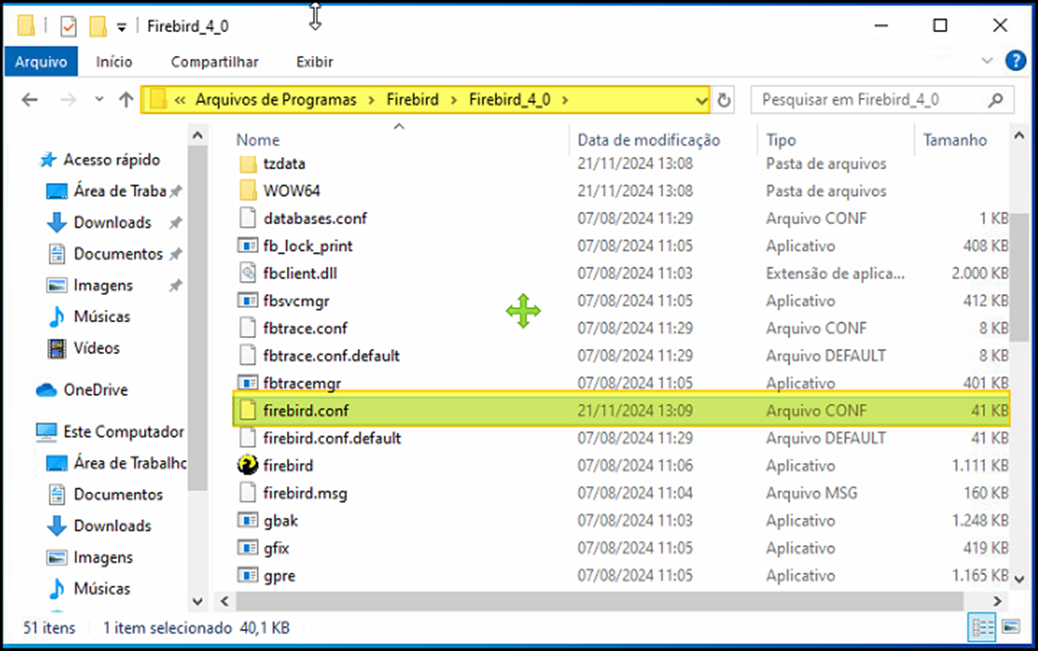
Task: Click the tzdata folder icon
Action: tap(248, 164)
